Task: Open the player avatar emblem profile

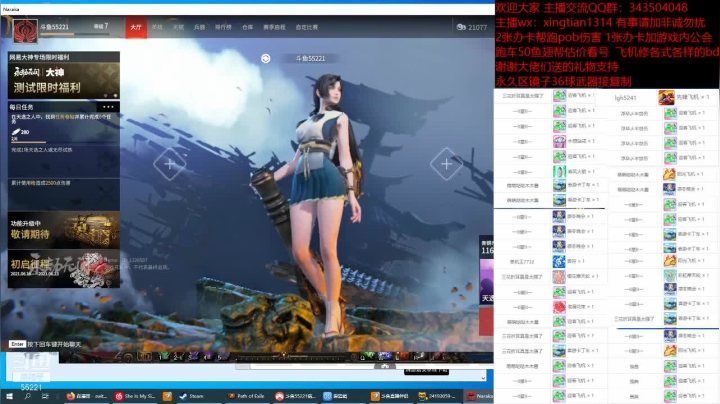Action: click(x=25, y=31)
